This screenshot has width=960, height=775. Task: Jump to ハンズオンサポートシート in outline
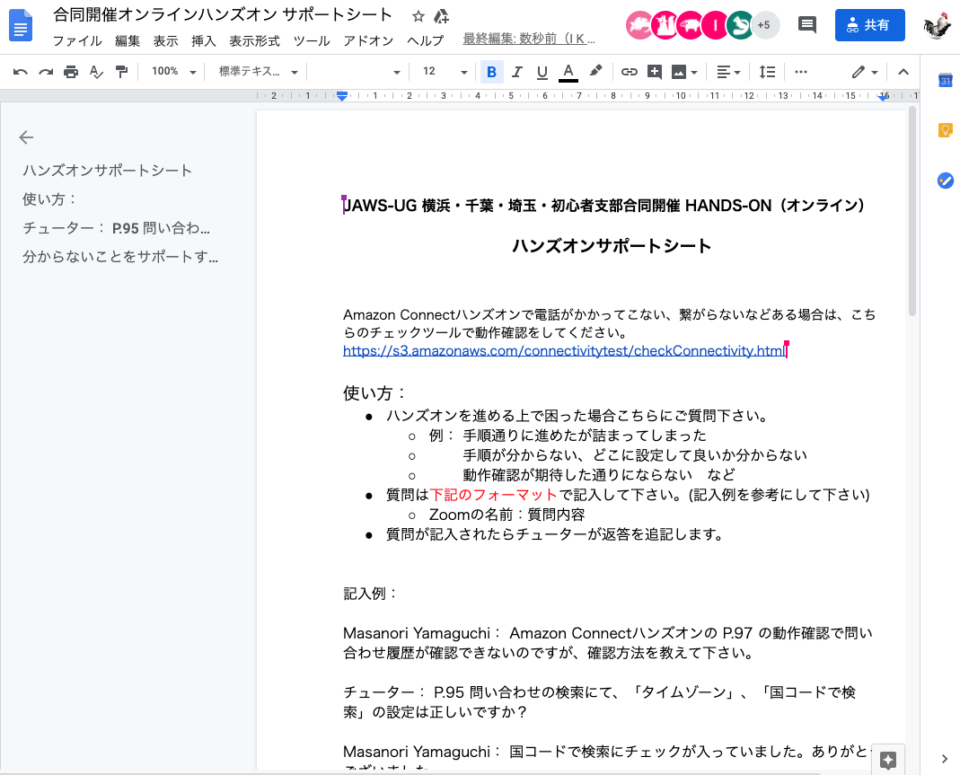[x=107, y=170]
